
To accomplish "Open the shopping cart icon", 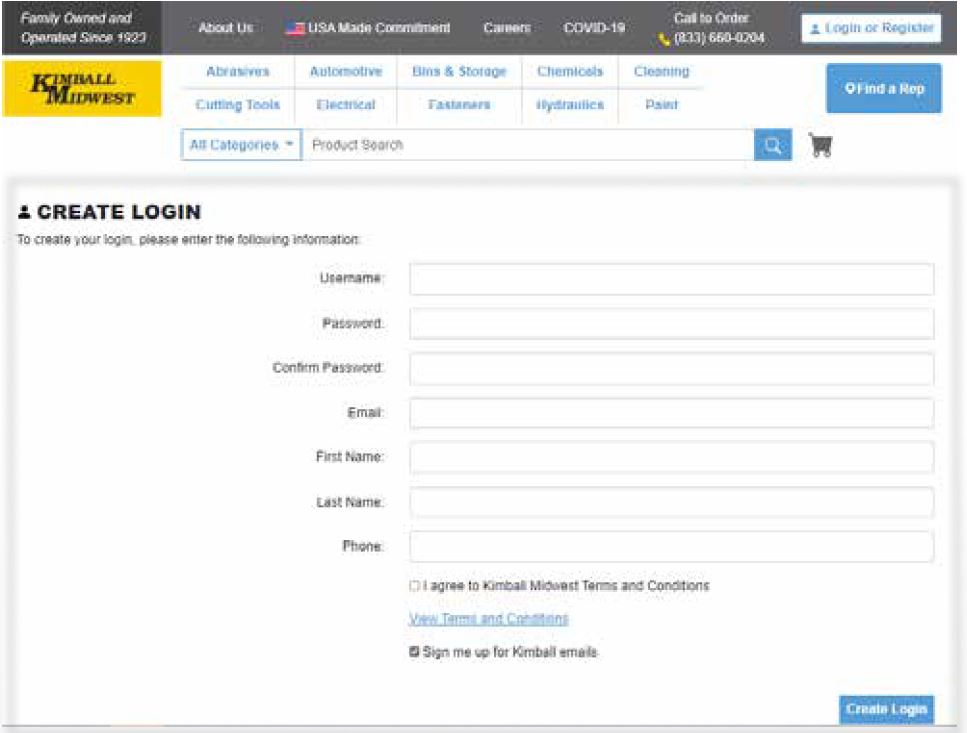I will click(820, 146).
